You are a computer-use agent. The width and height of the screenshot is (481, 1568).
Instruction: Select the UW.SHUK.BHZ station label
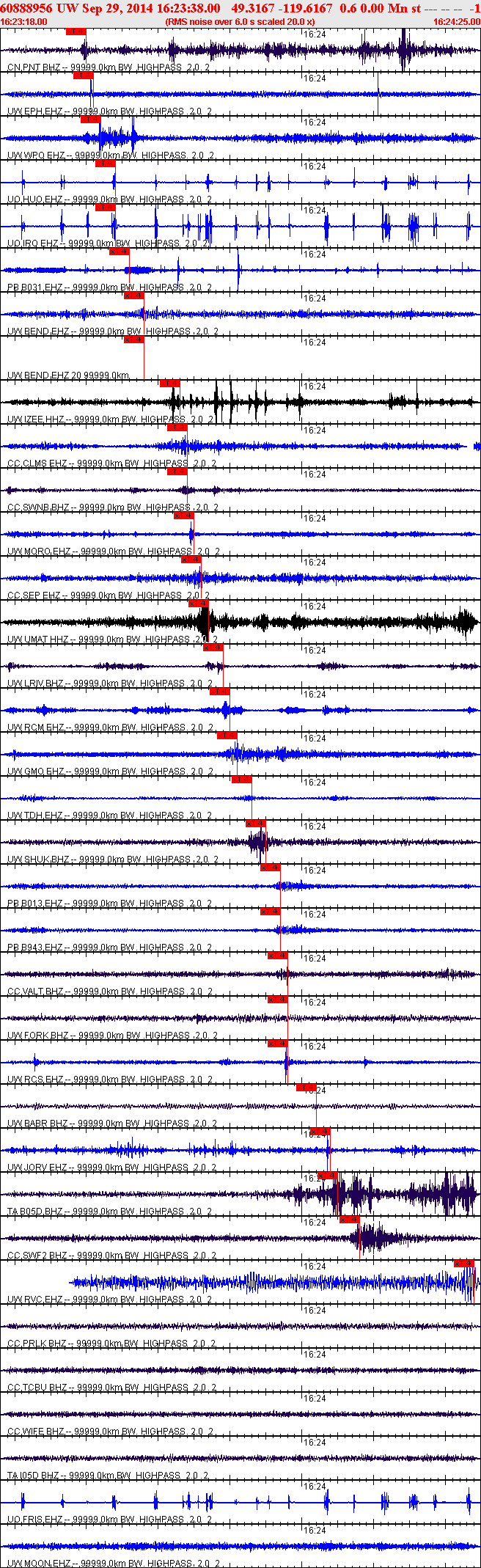112,860
